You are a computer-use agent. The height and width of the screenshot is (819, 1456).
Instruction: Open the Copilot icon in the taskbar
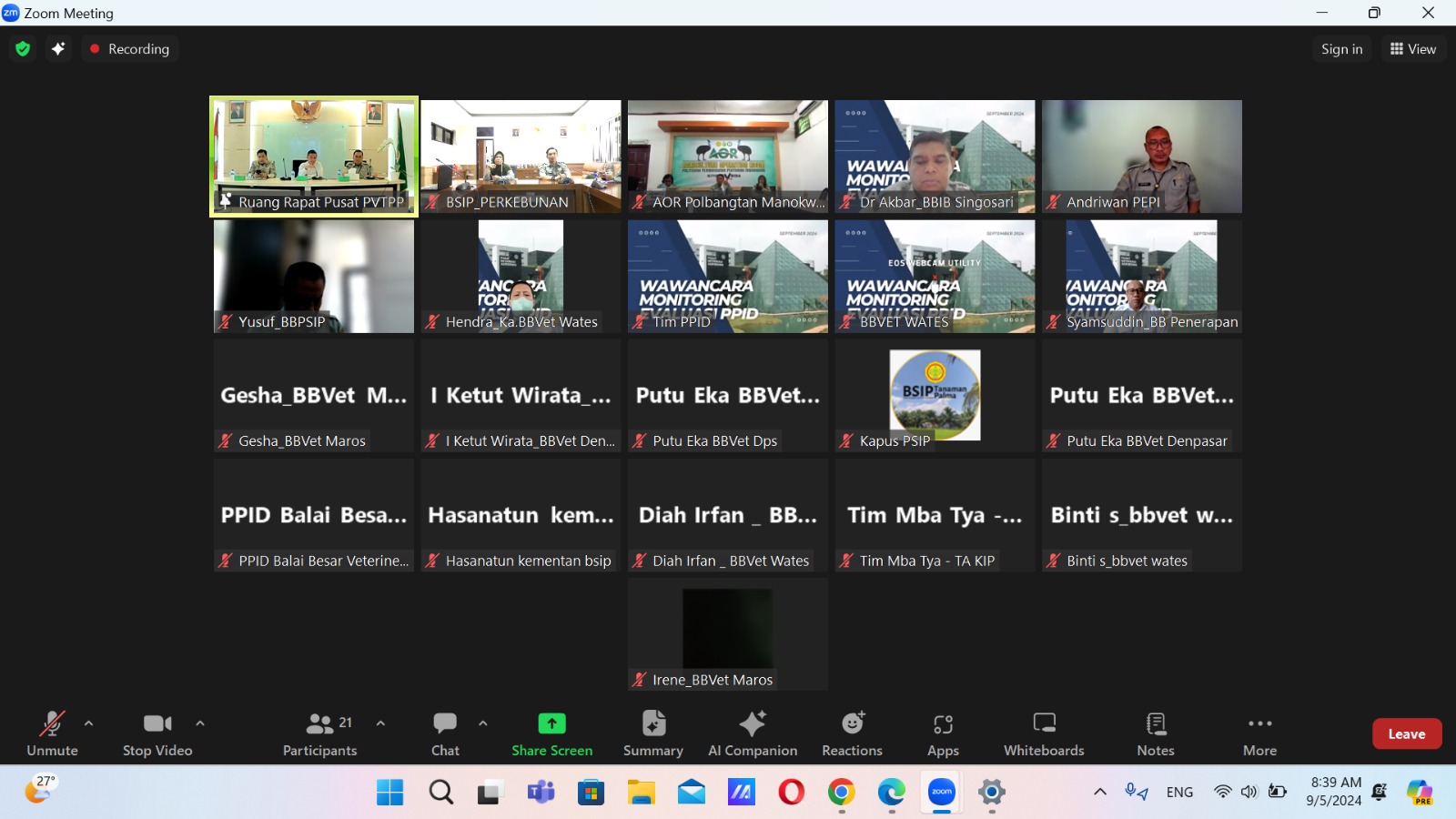point(1420,793)
